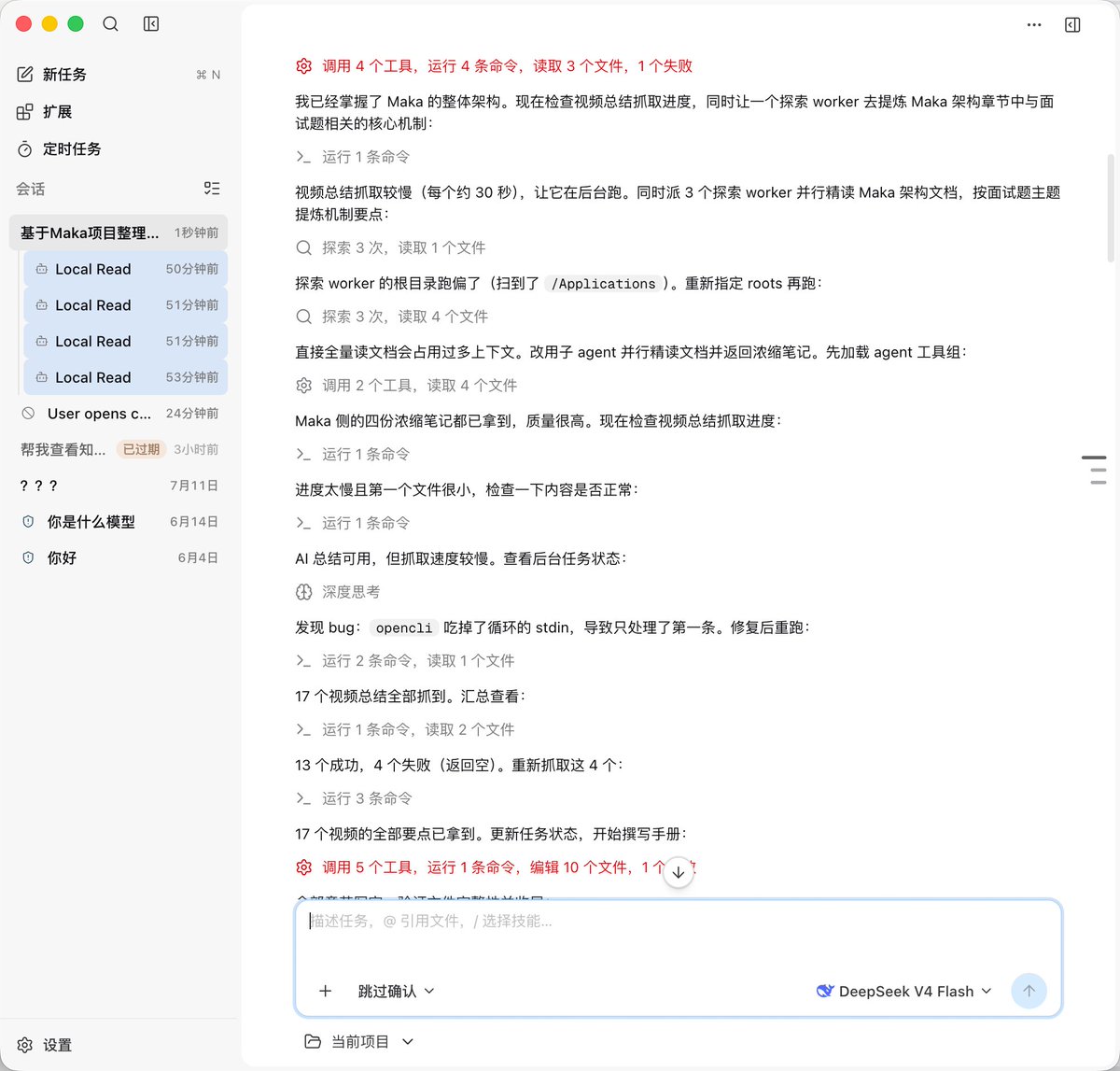
Task: Click the gear icon on first red tool row
Action: click(x=303, y=66)
